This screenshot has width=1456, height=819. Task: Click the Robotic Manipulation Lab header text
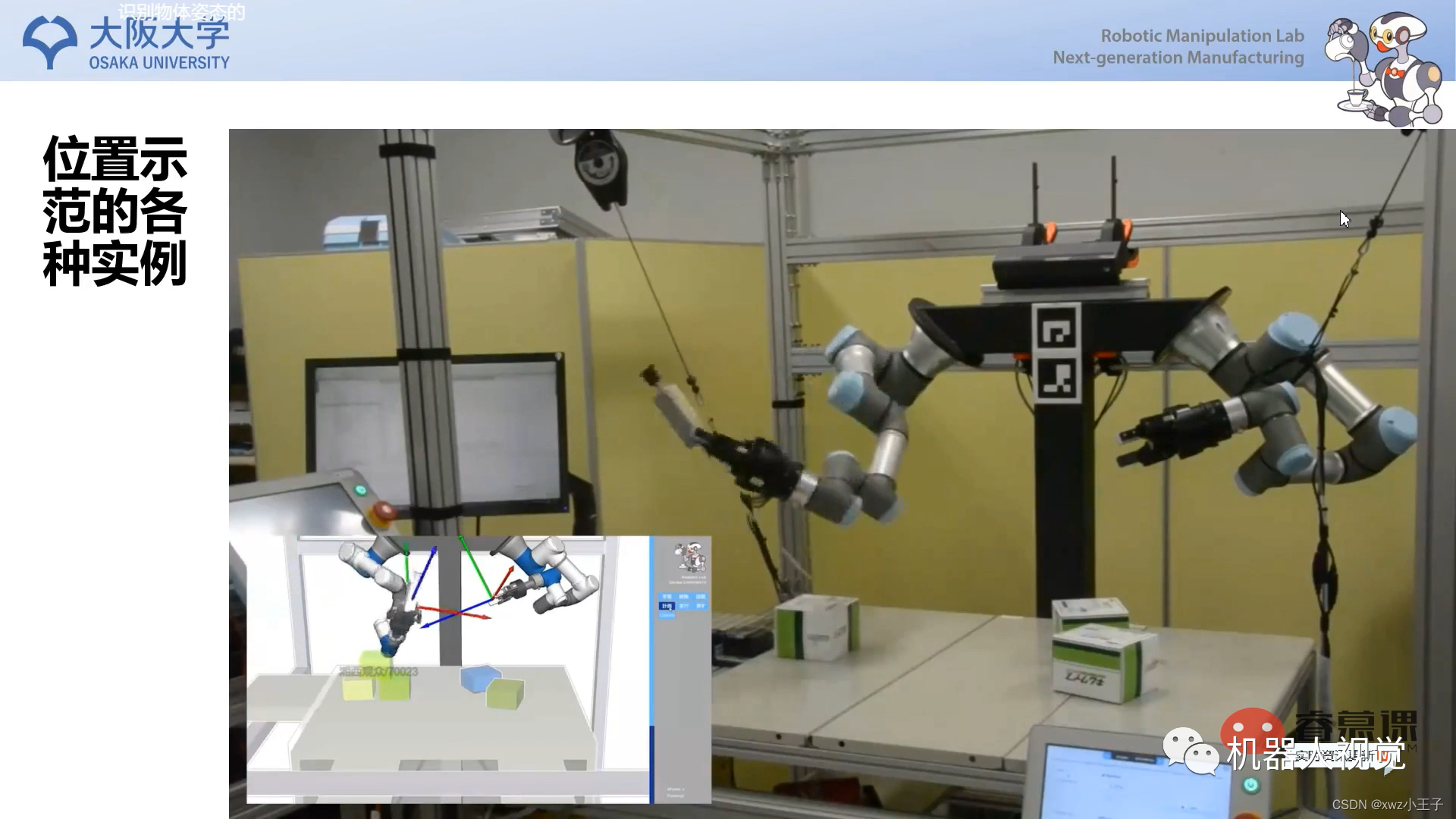click(x=1201, y=36)
